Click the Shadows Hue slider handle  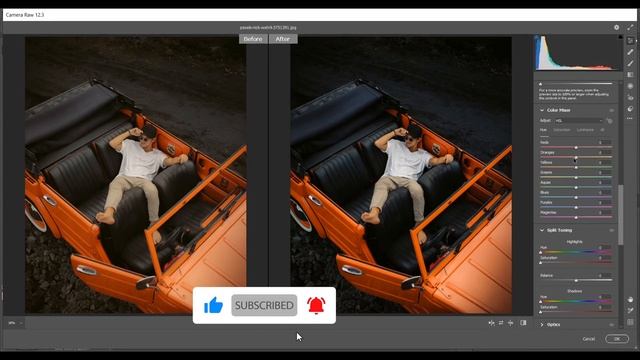click(540, 302)
